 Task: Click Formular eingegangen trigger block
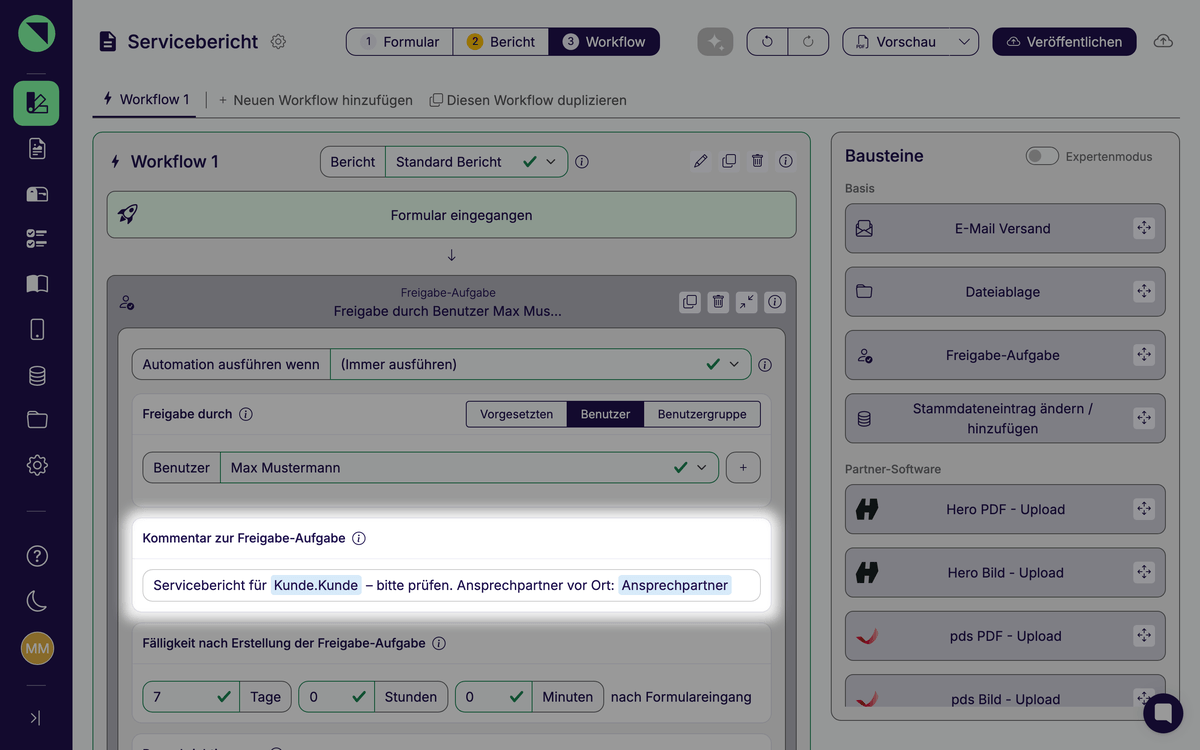point(452,215)
